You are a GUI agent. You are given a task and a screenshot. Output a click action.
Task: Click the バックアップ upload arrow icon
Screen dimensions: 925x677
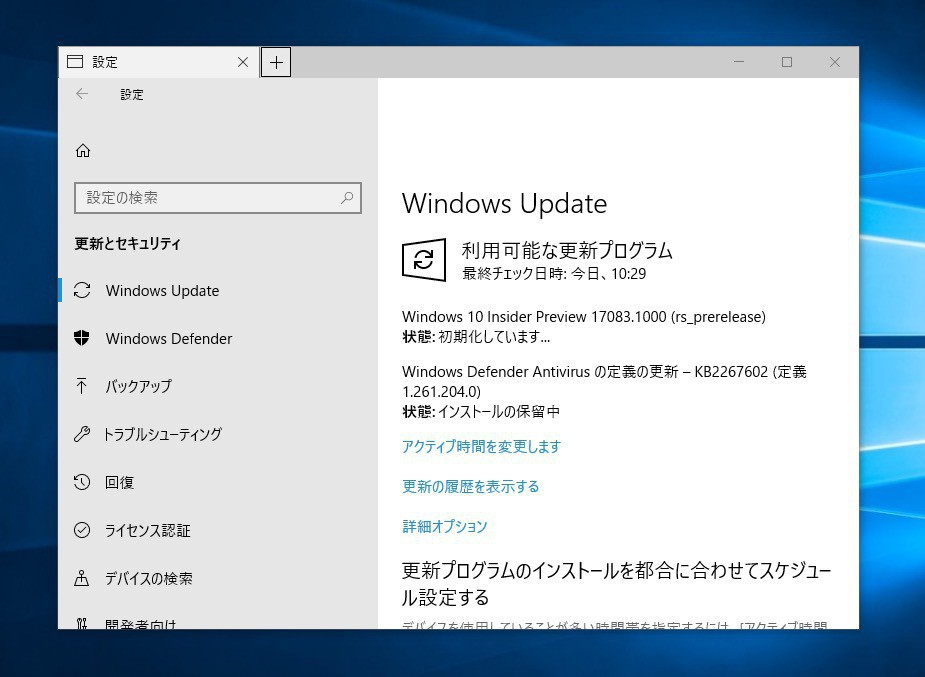[83, 386]
